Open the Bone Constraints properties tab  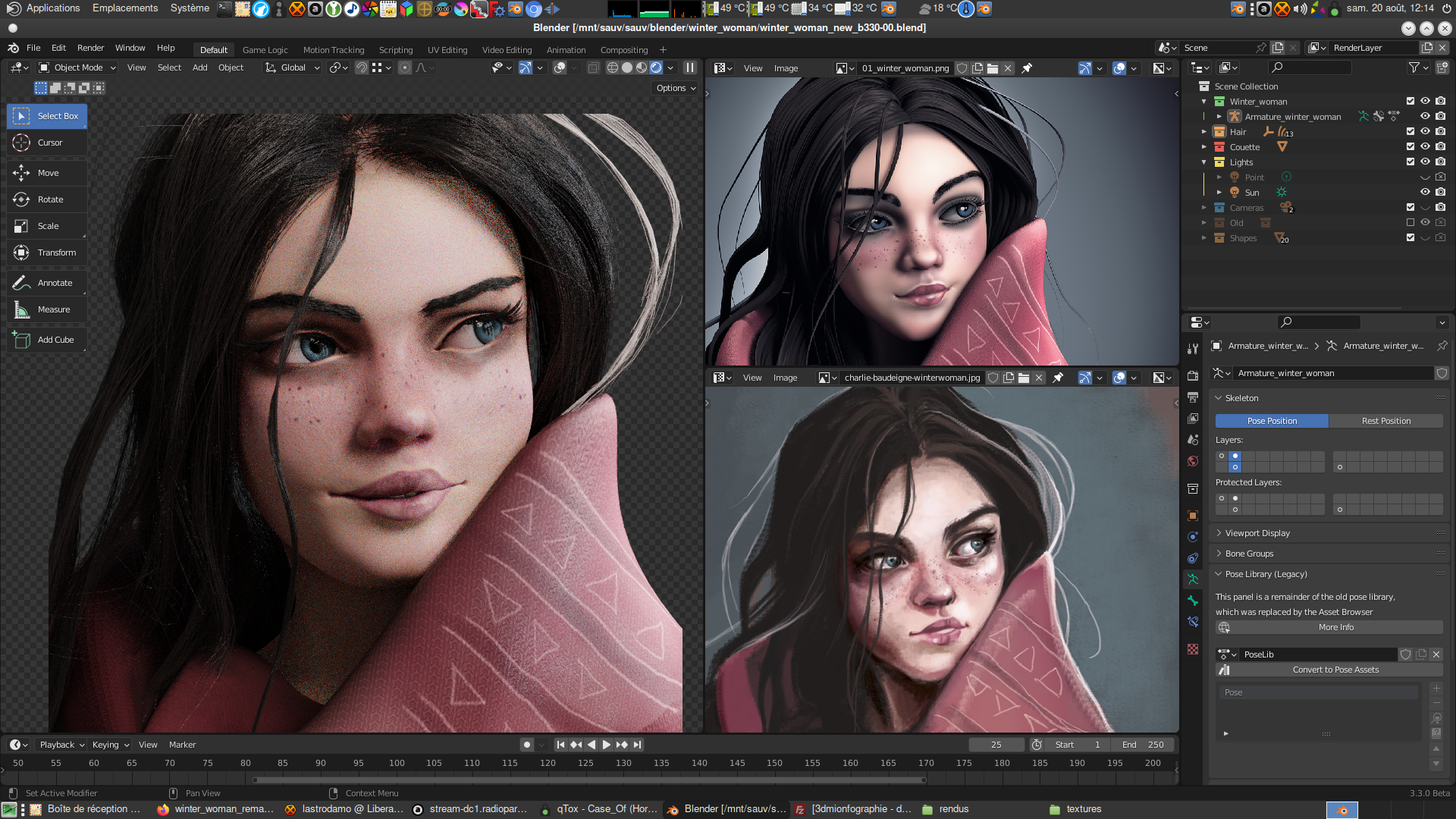tap(1193, 622)
